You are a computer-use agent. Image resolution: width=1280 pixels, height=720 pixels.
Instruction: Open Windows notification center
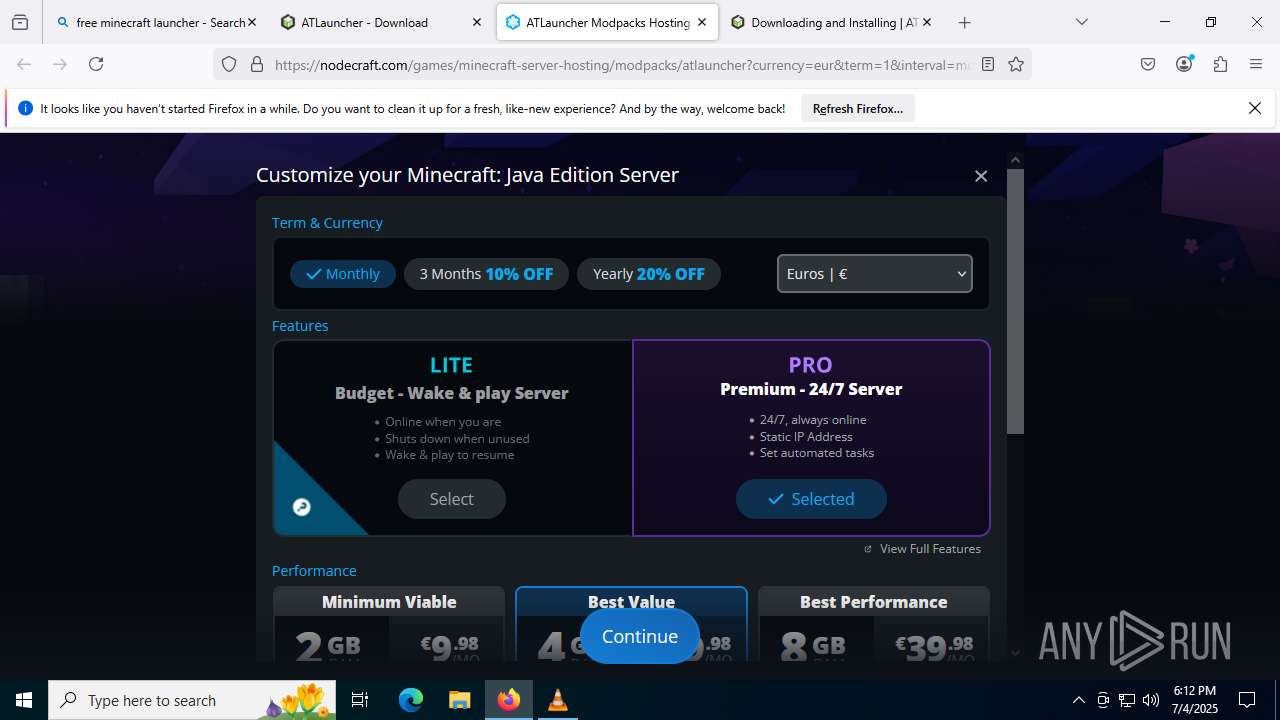pyautogui.click(x=1247, y=700)
